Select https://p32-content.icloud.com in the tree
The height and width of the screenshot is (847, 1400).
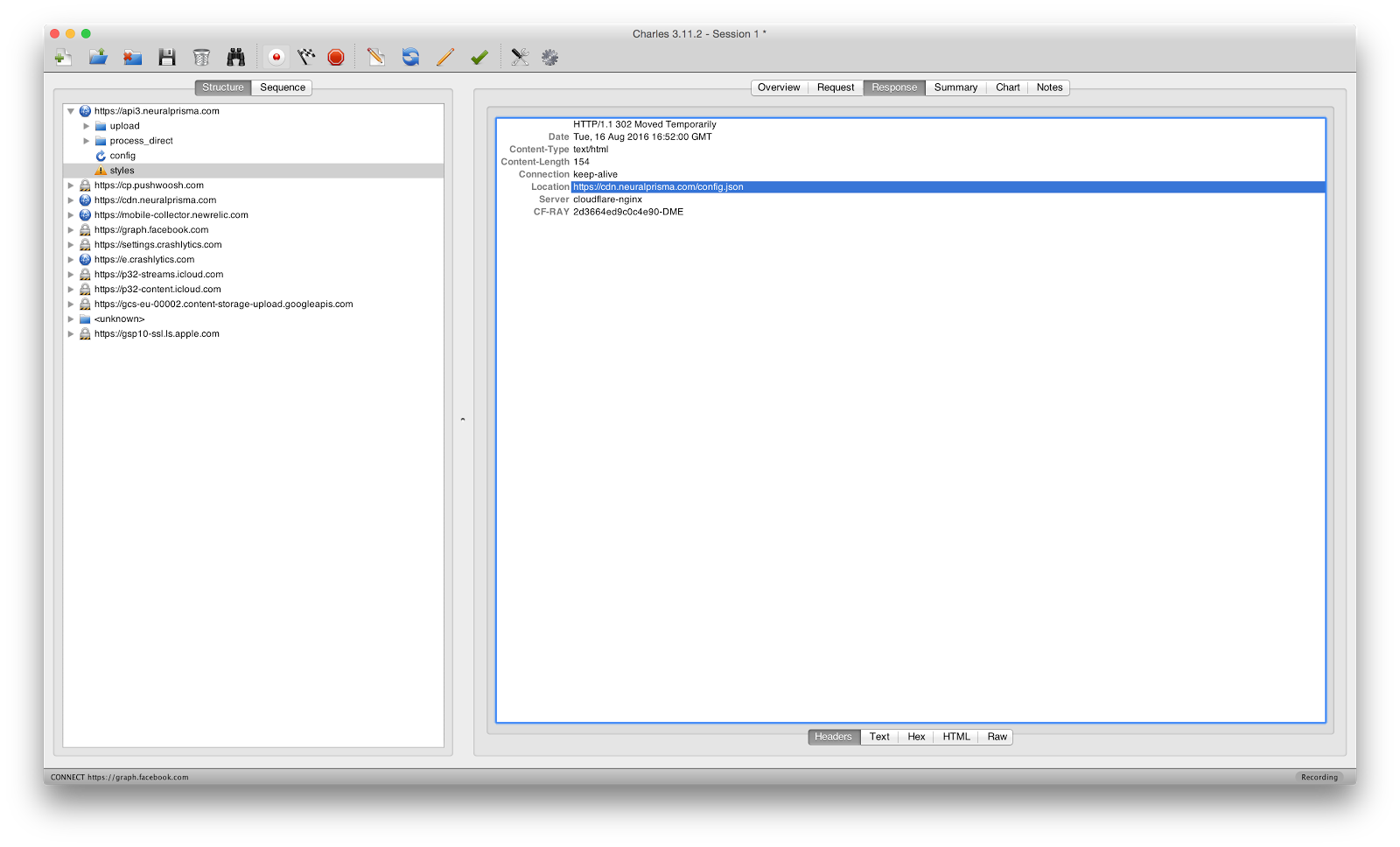(x=157, y=290)
